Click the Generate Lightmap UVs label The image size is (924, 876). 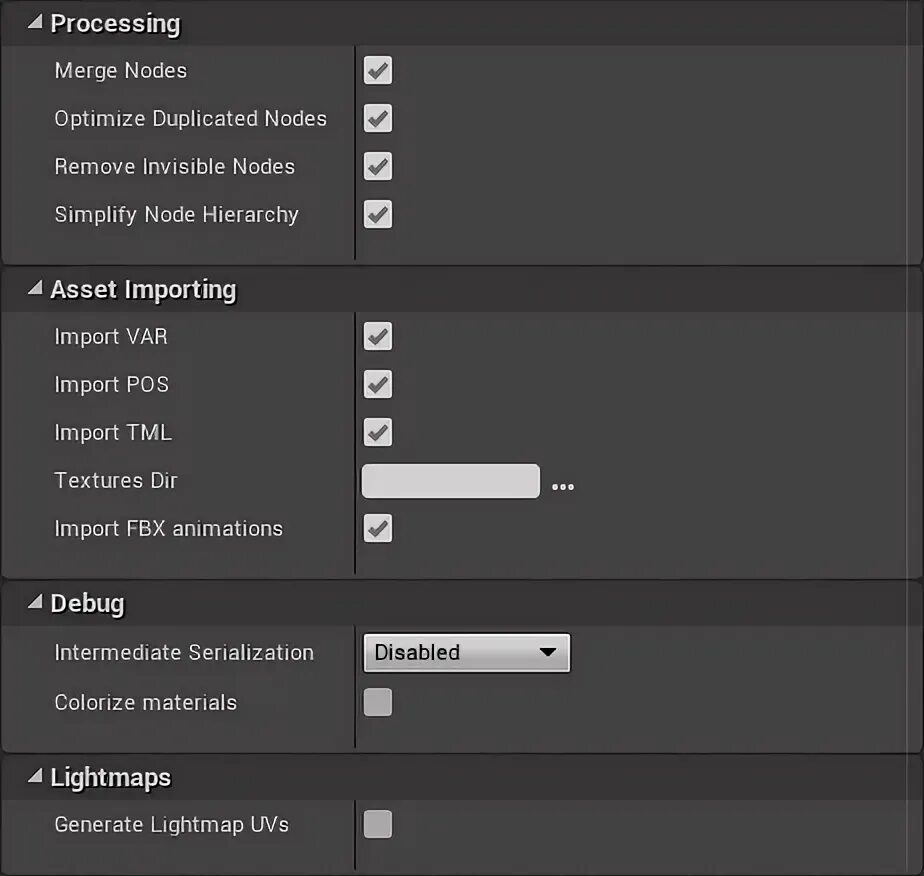171,825
